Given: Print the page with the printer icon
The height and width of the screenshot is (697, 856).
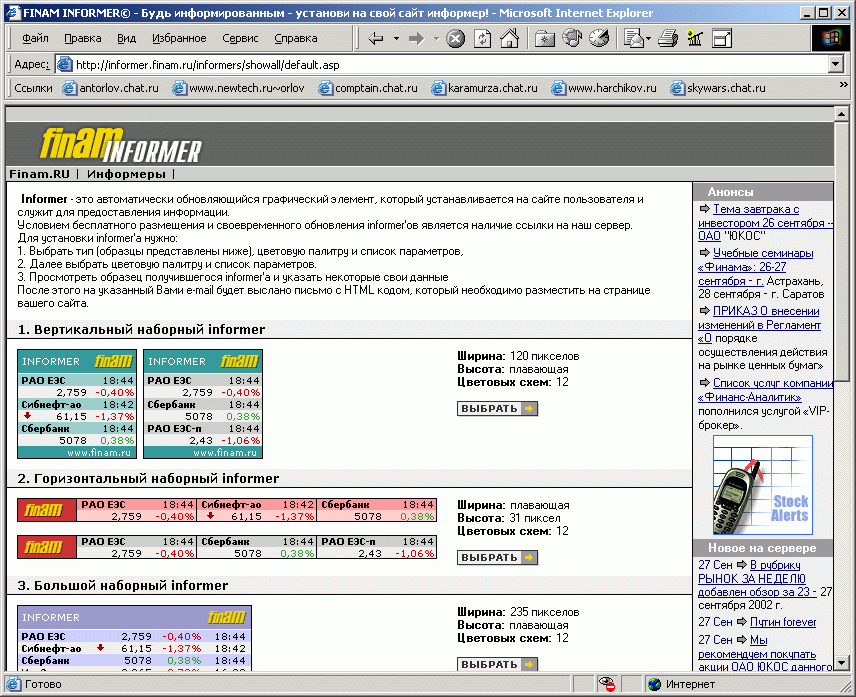Looking at the screenshot, I should point(668,39).
